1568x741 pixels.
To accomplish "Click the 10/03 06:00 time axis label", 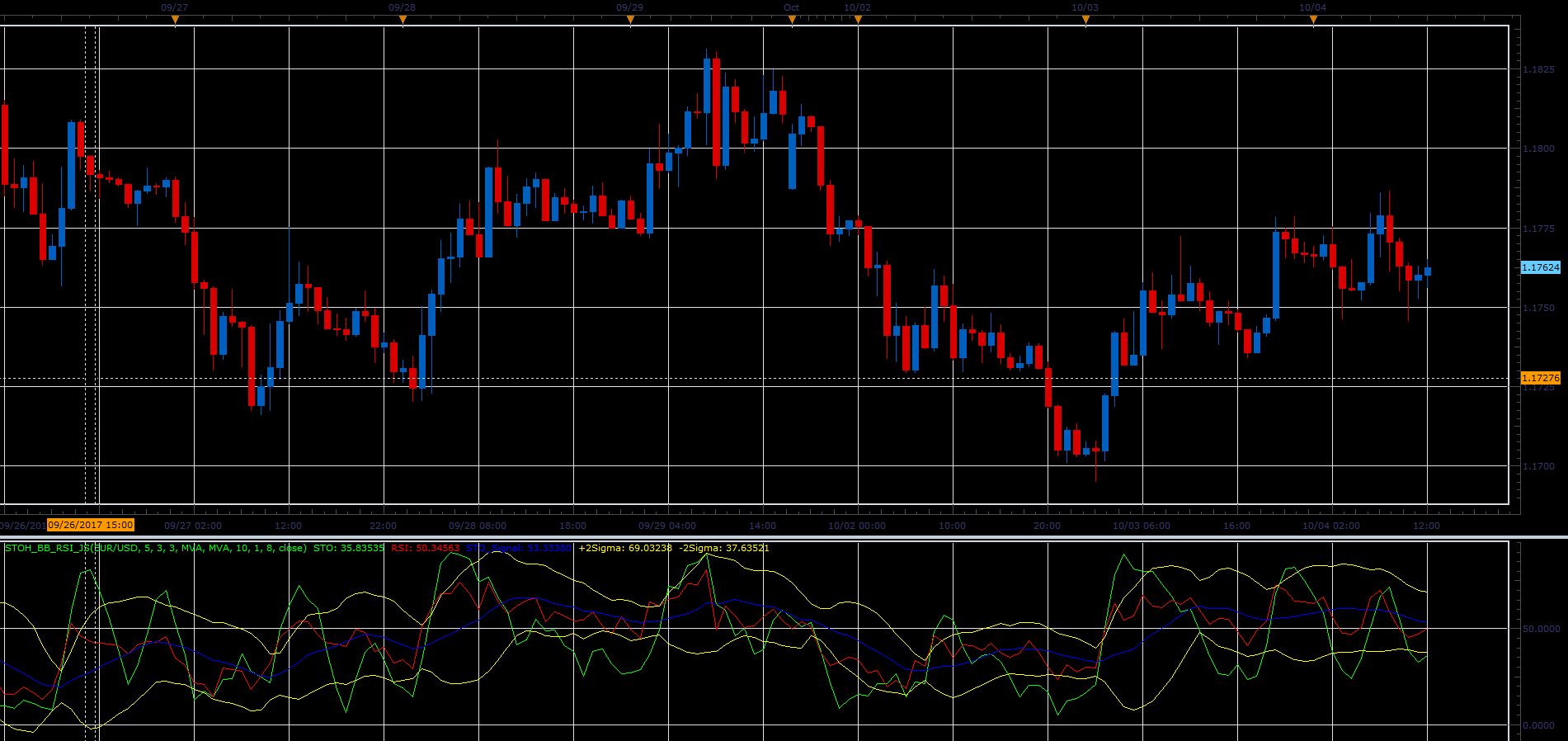I will point(1142,526).
